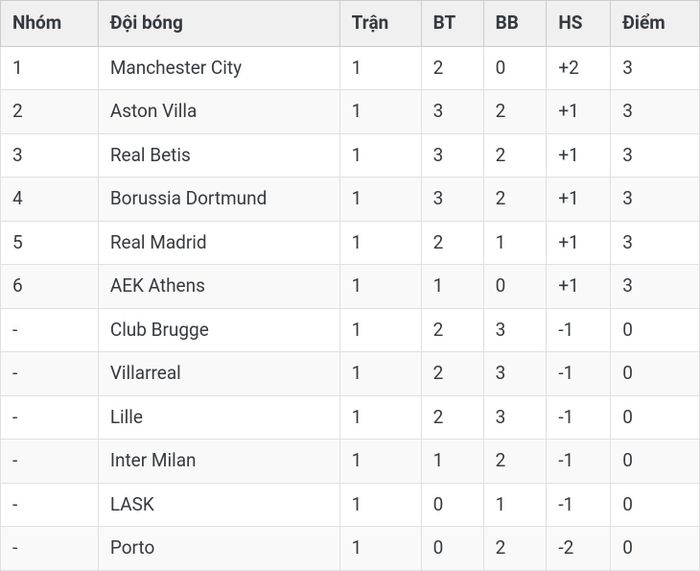Select the Trận column header
This screenshot has height=571, width=700.
coord(370,23)
